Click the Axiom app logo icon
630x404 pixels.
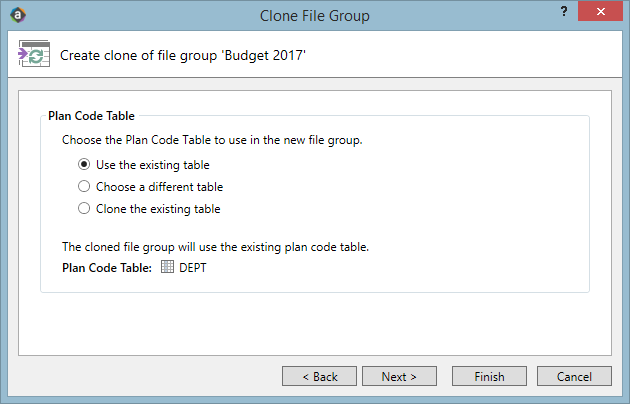point(18,15)
